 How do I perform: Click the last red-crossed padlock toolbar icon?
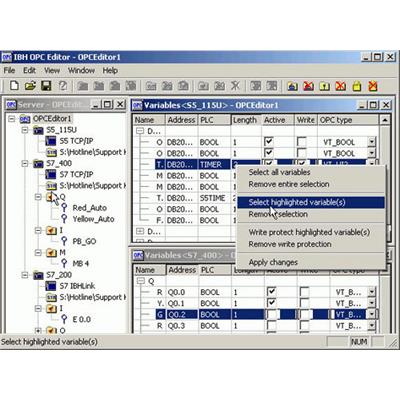(373, 86)
